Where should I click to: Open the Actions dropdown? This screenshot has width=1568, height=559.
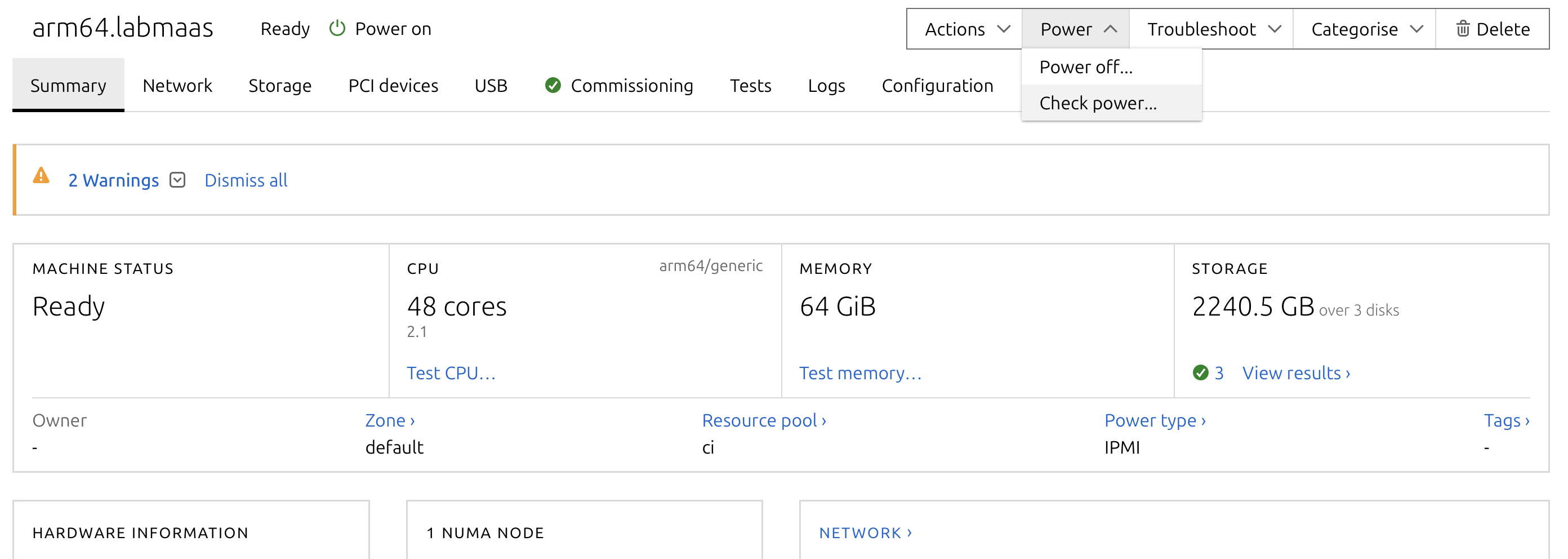click(965, 29)
